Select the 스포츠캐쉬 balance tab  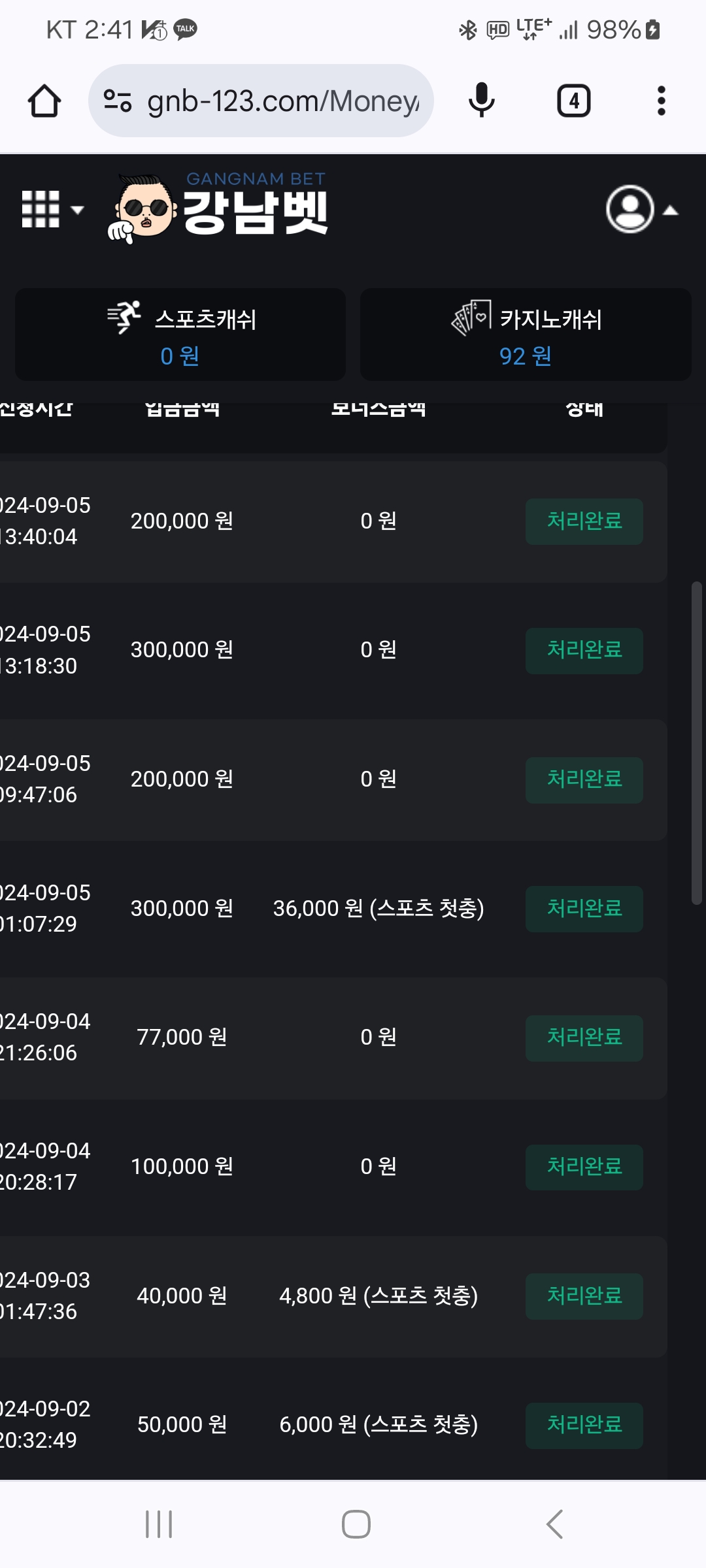[x=180, y=335]
